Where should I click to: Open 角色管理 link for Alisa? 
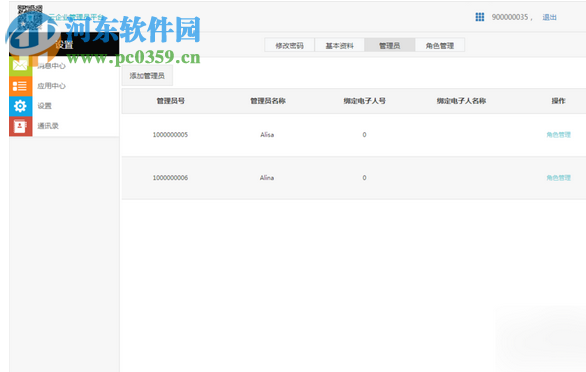[558, 135]
